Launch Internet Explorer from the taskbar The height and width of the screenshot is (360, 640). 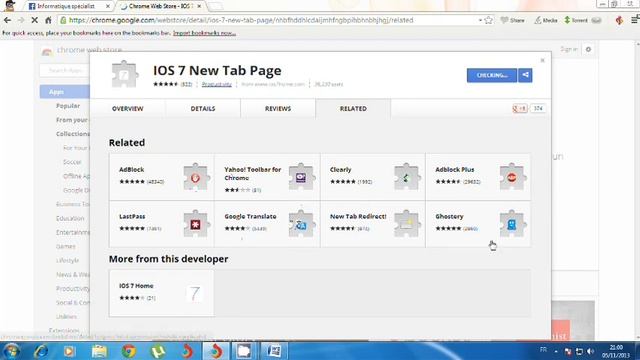tap(40, 351)
